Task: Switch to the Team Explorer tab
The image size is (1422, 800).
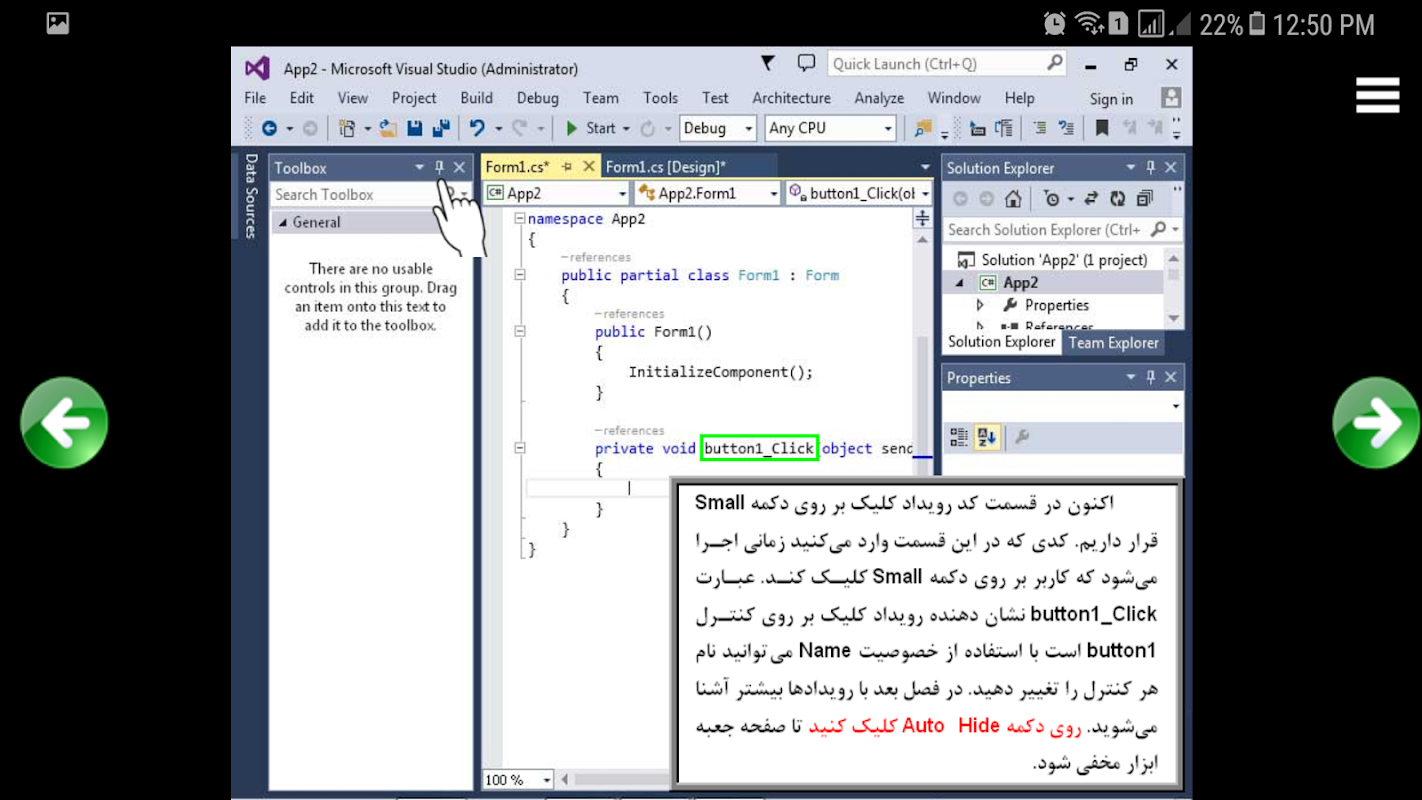Action: (1113, 342)
